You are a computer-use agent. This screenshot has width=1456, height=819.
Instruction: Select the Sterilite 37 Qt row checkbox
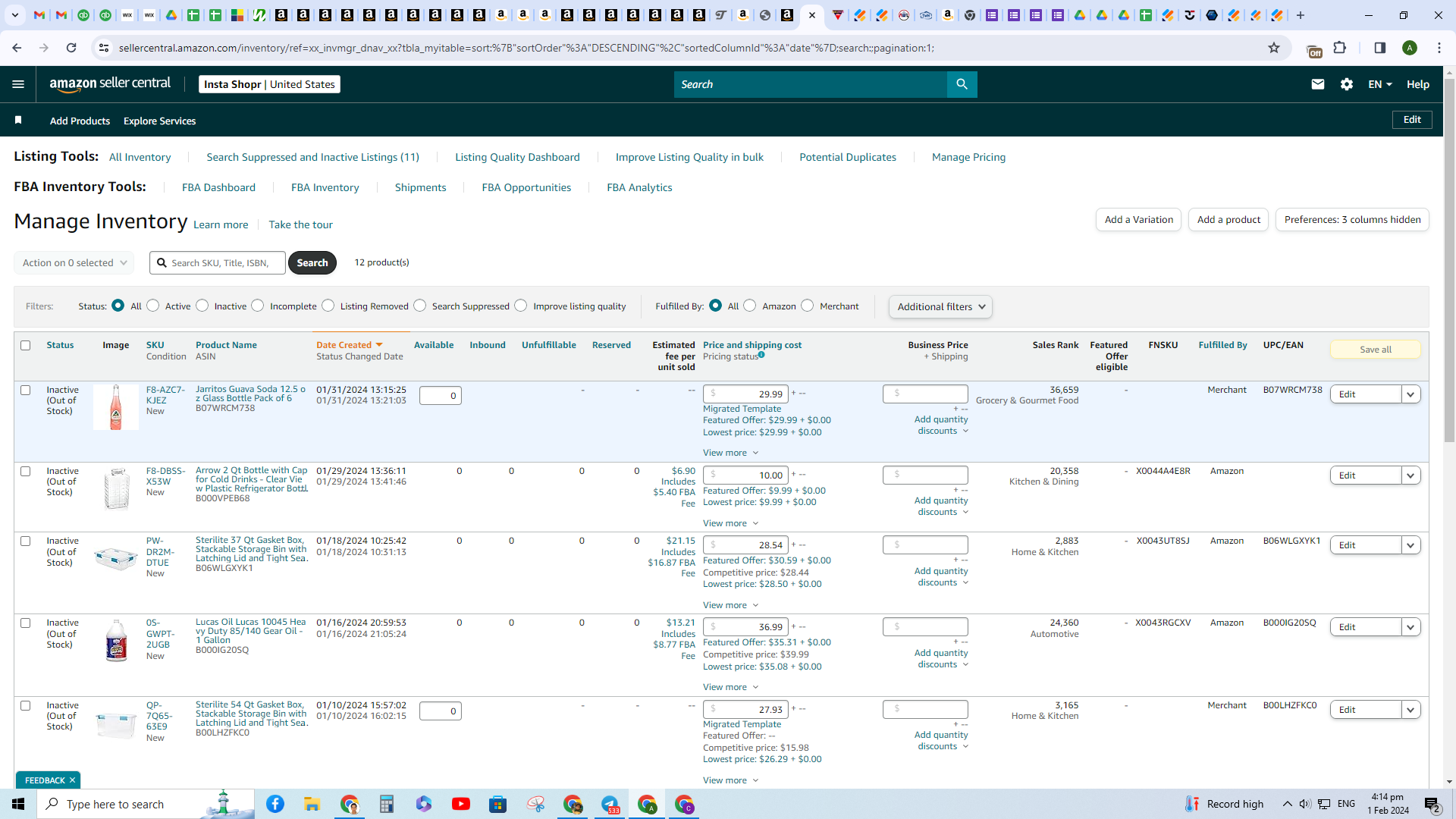25,541
